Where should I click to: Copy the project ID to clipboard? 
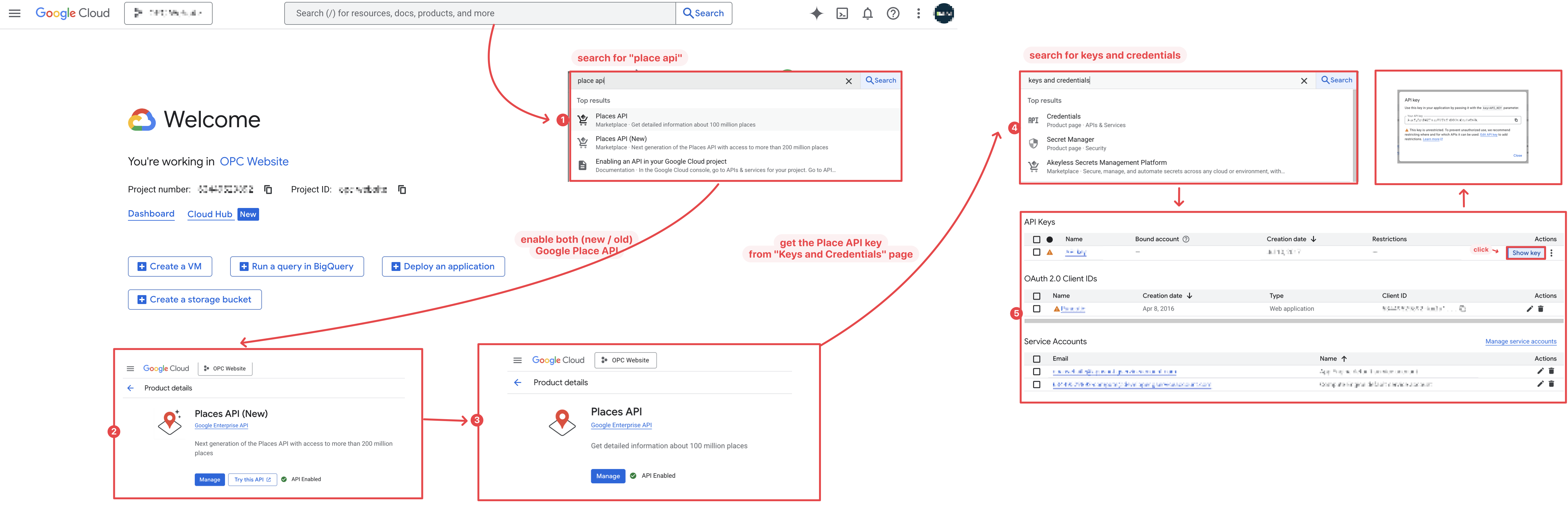pyautogui.click(x=402, y=190)
